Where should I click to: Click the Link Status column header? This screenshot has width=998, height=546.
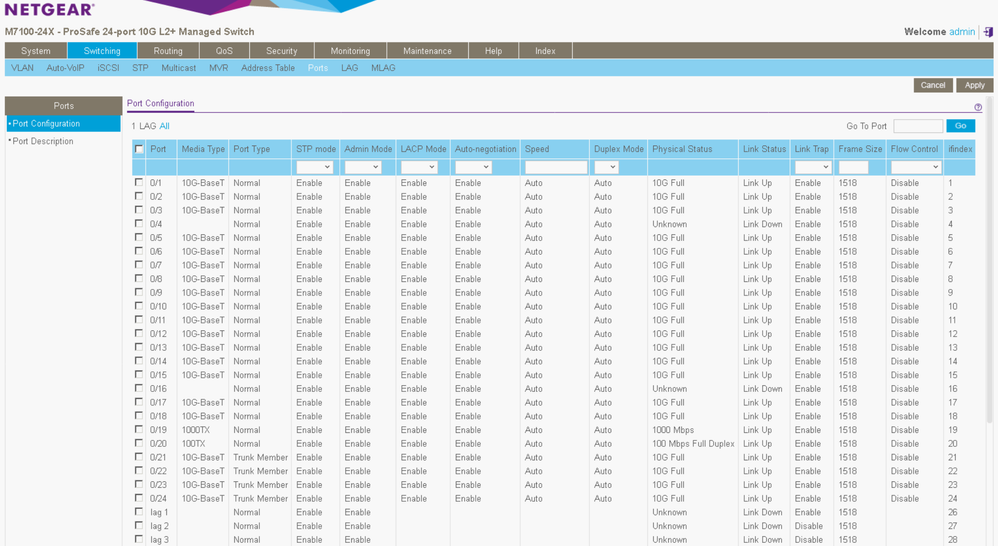[764, 149]
